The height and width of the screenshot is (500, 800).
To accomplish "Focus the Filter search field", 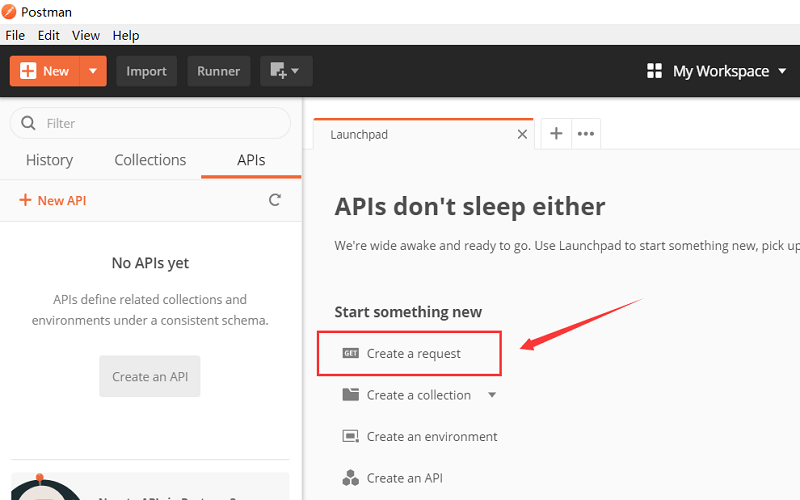I will [160, 123].
